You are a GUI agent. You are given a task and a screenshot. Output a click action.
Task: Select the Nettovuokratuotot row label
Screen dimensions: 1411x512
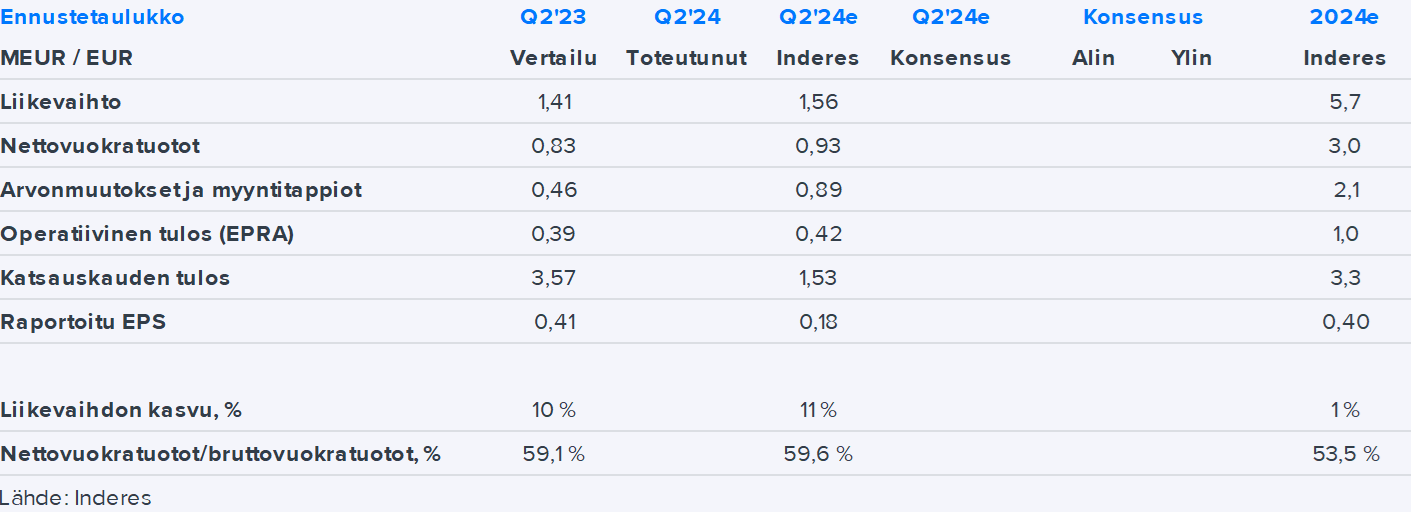(x=100, y=146)
